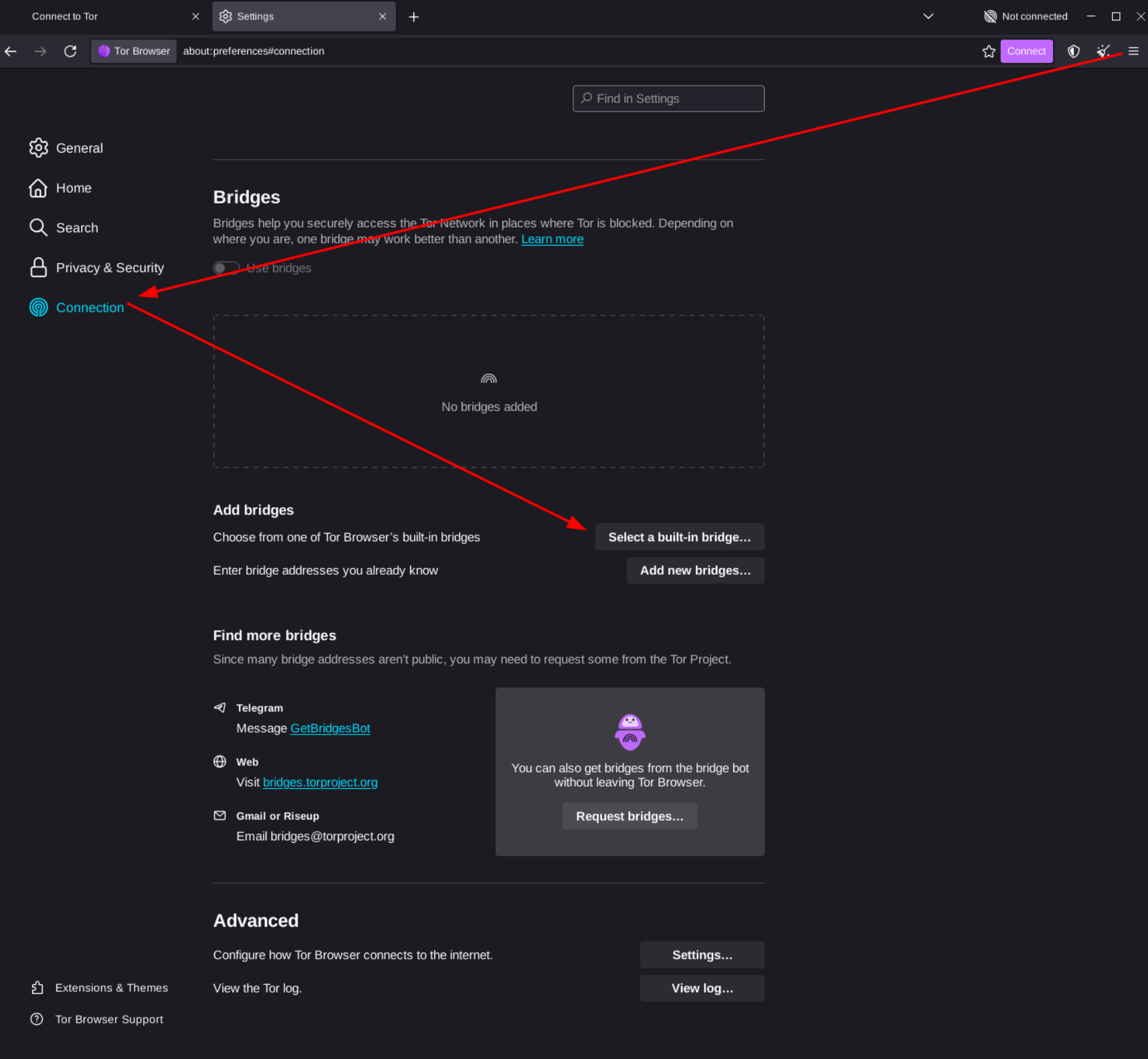Click the Support question mark icon
The height and width of the screenshot is (1059, 1148).
[x=37, y=1019]
